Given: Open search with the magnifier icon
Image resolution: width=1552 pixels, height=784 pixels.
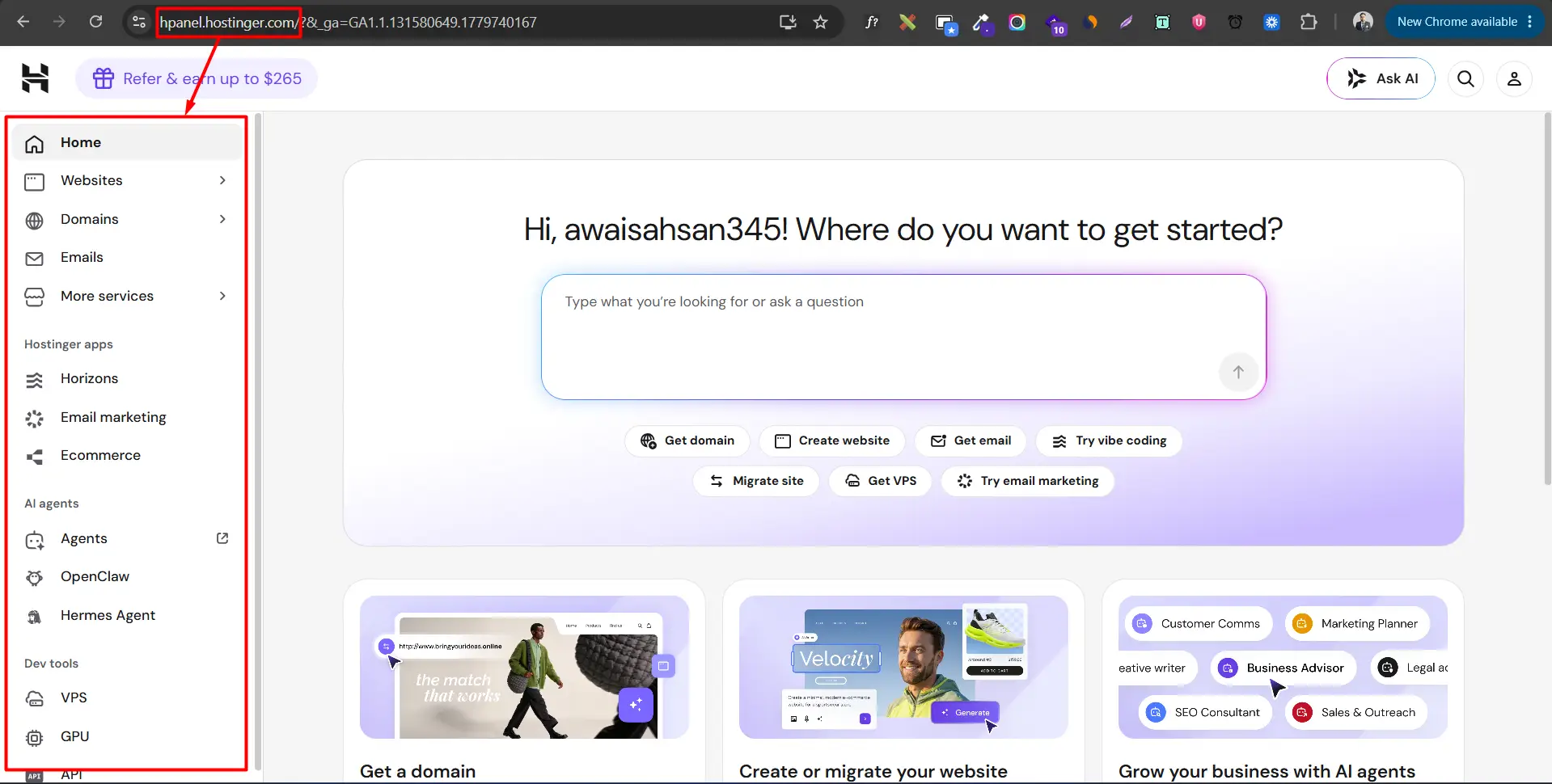Looking at the screenshot, I should [1465, 78].
